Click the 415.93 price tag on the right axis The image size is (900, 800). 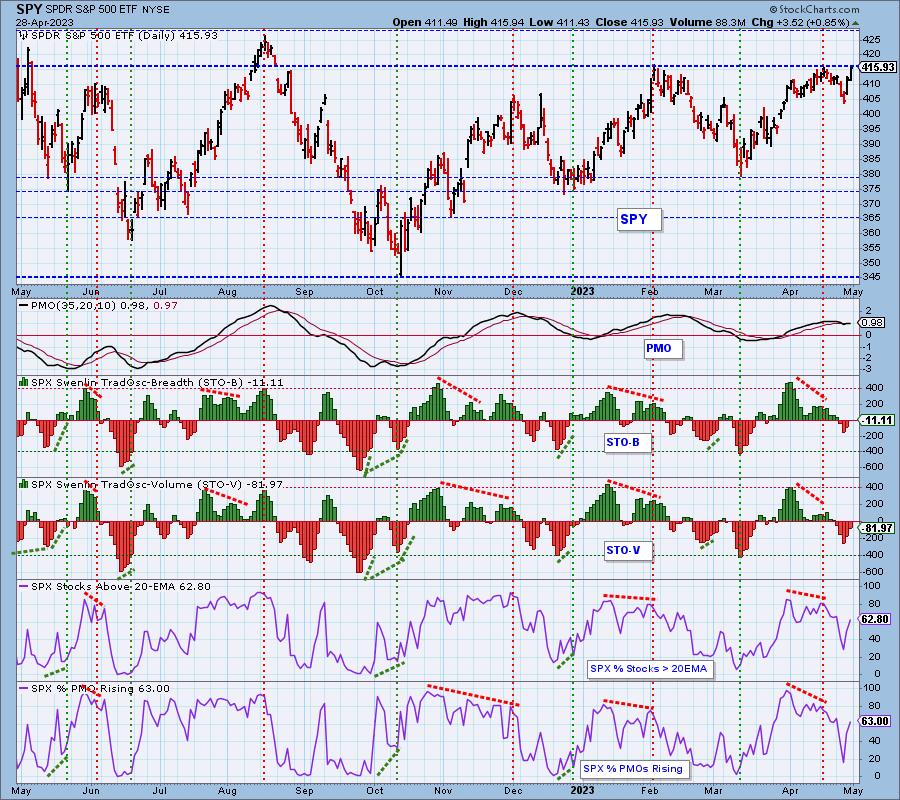[x=878, y=67]
